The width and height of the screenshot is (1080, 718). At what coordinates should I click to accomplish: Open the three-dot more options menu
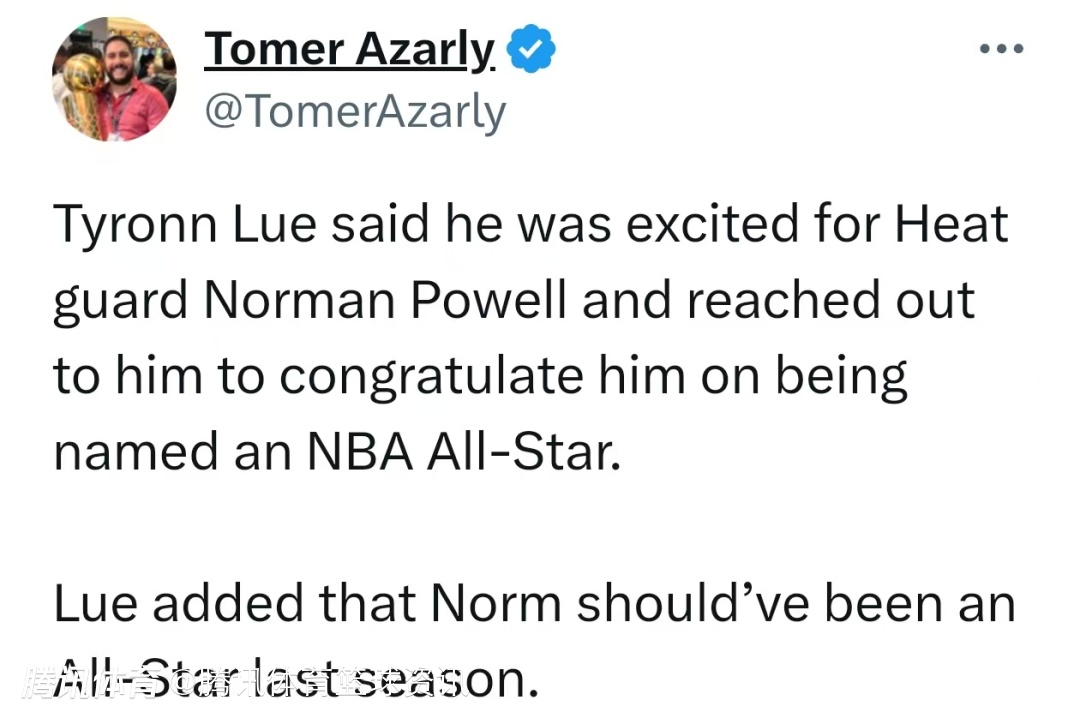pos(1001,49)
